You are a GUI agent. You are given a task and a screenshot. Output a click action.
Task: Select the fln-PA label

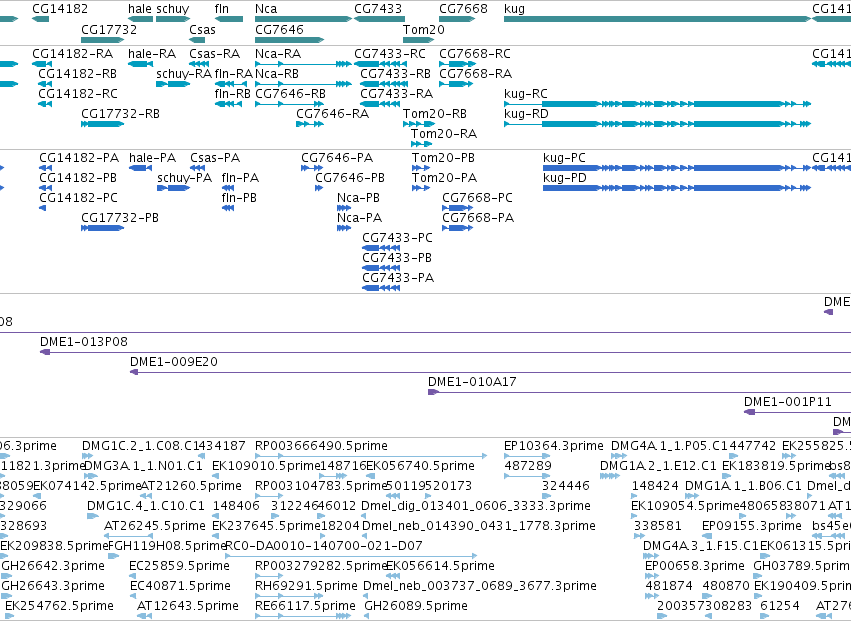point(240,178)
